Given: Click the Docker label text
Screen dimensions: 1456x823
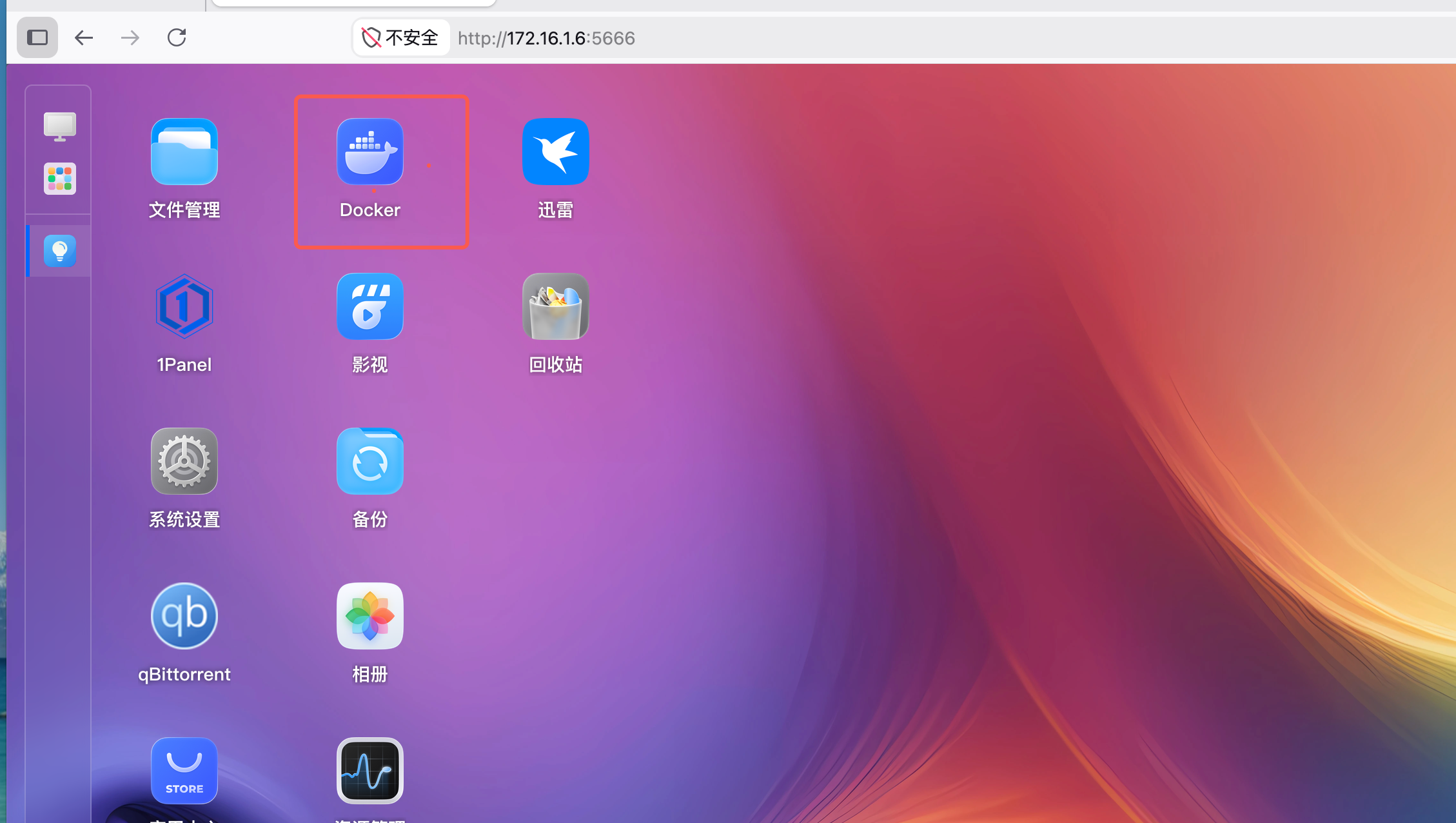Looking at the screenshot, I should coord(370,210).
